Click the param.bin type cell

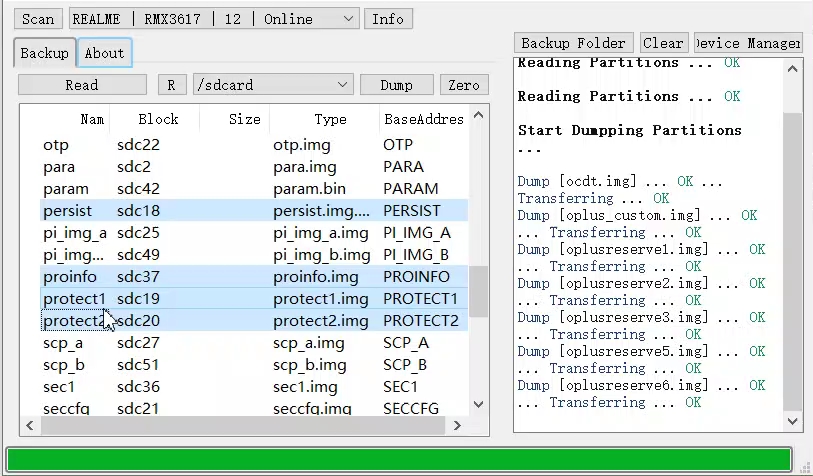(310, 189)
